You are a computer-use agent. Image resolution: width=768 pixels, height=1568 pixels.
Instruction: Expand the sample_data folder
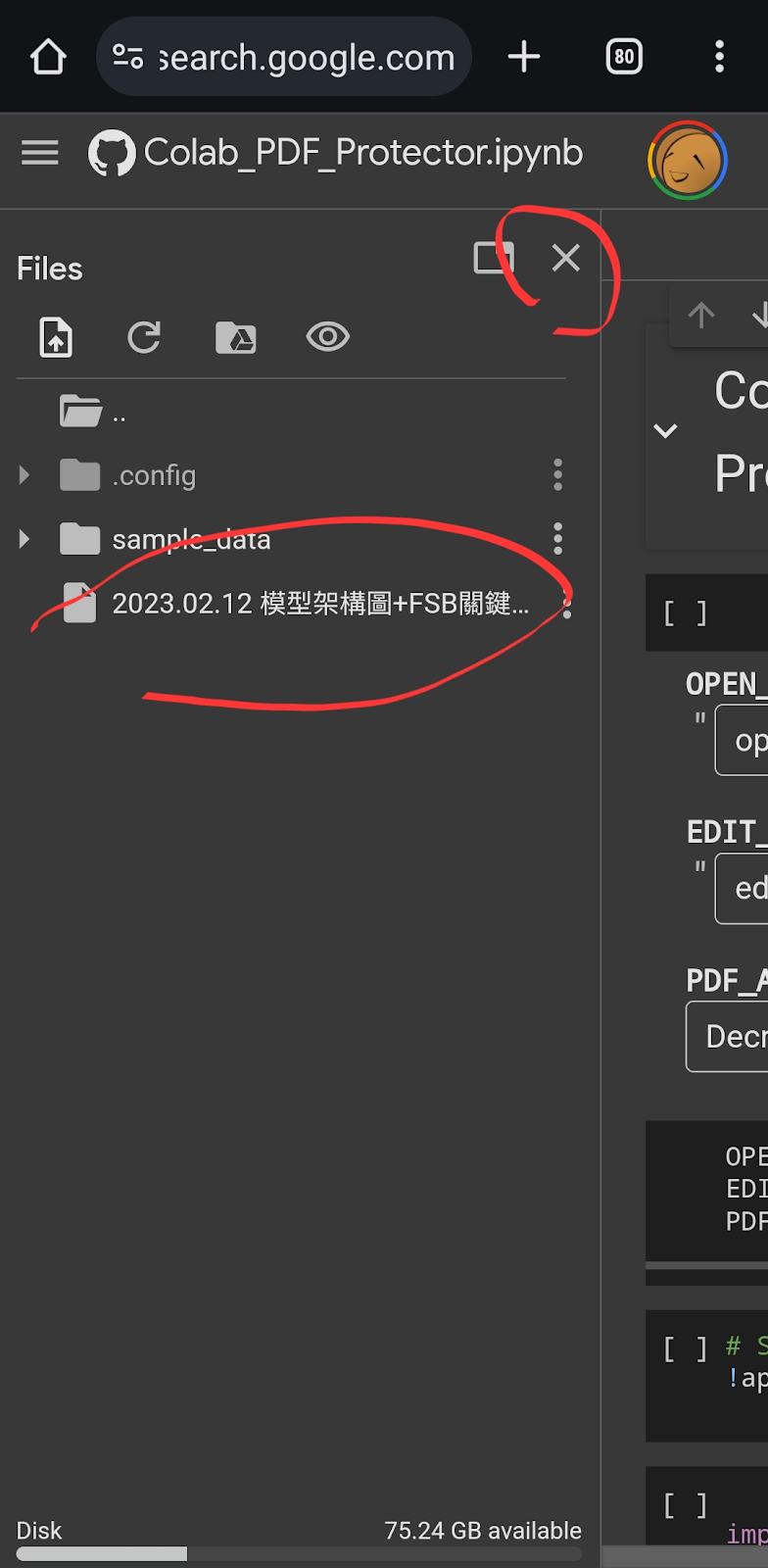pyautogui.click(x=24, y=539)
